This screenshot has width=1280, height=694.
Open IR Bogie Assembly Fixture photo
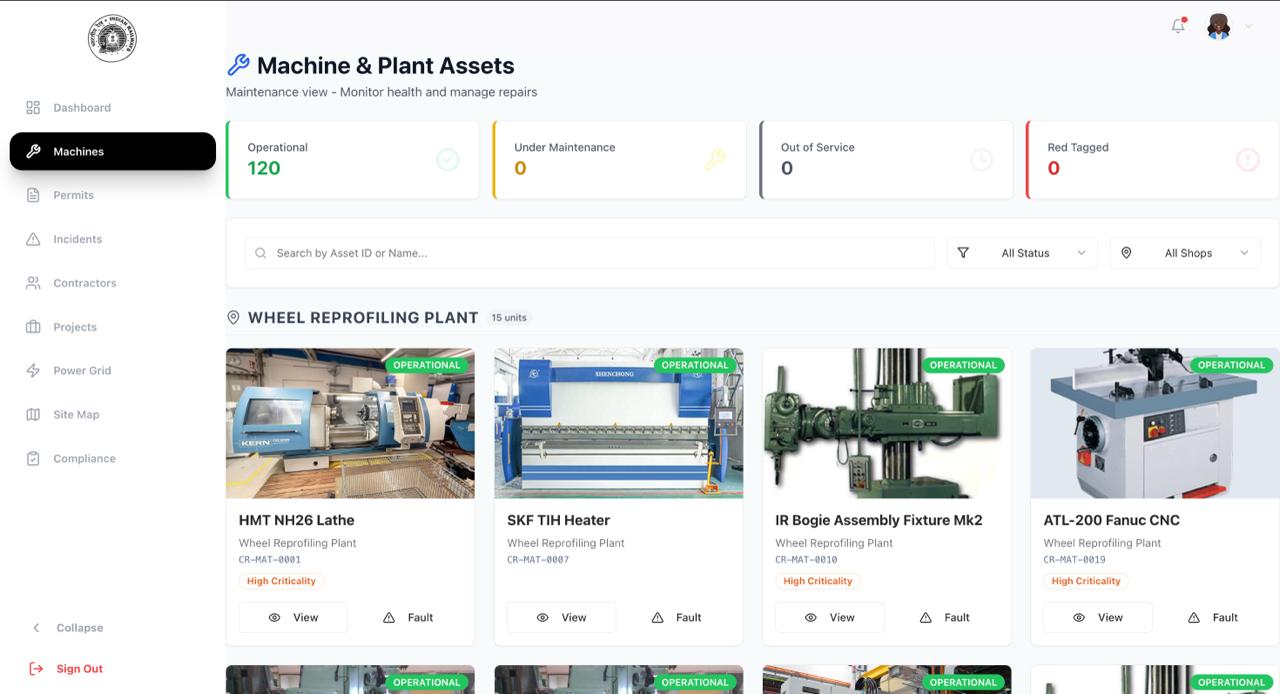(887, 423)
